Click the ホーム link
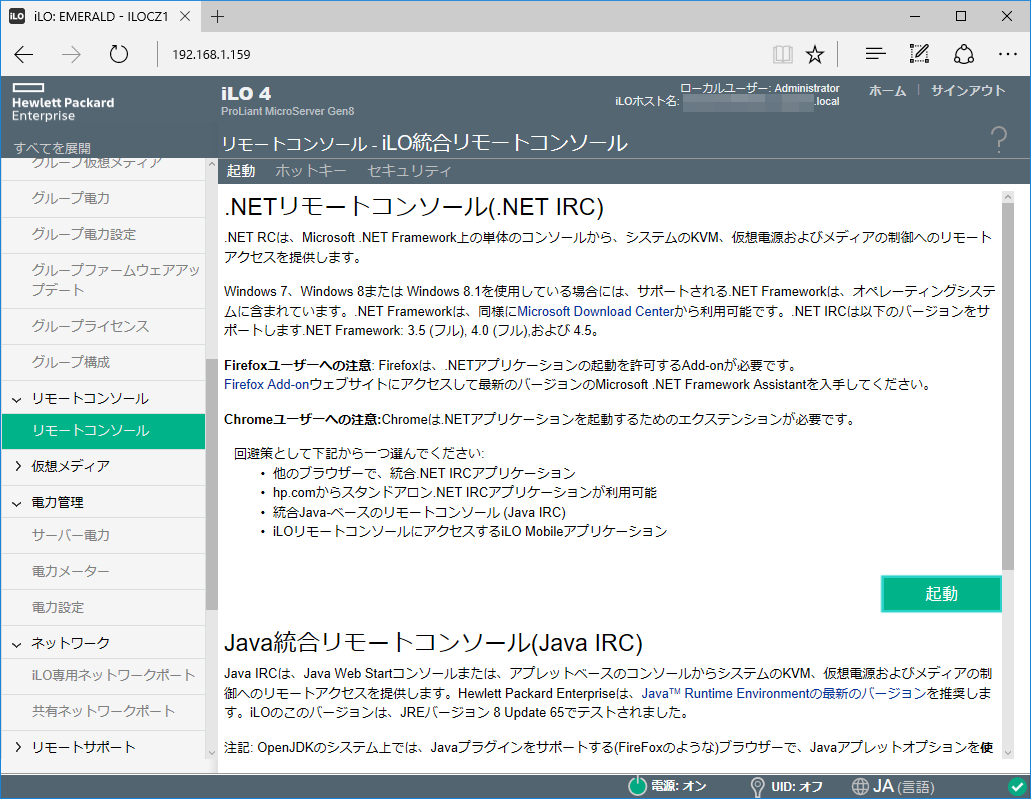1031x799 pixels. (888, 91)
